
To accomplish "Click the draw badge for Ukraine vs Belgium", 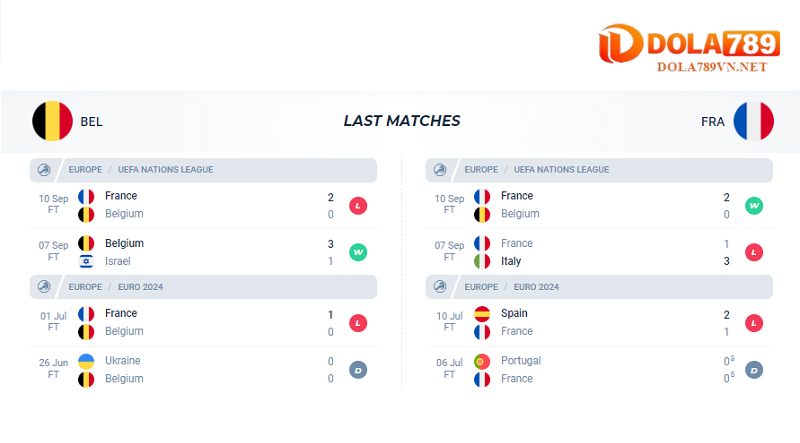I will tap(358, 370).
